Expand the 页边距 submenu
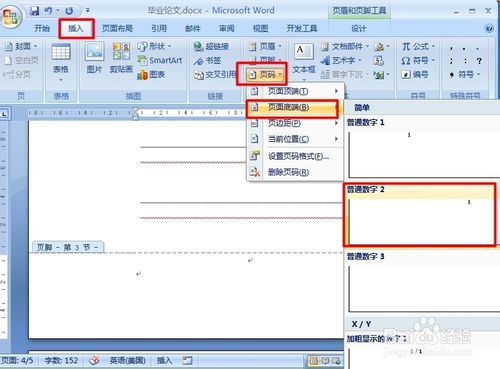This screenshot has height=369, width=500. [295, 123]
